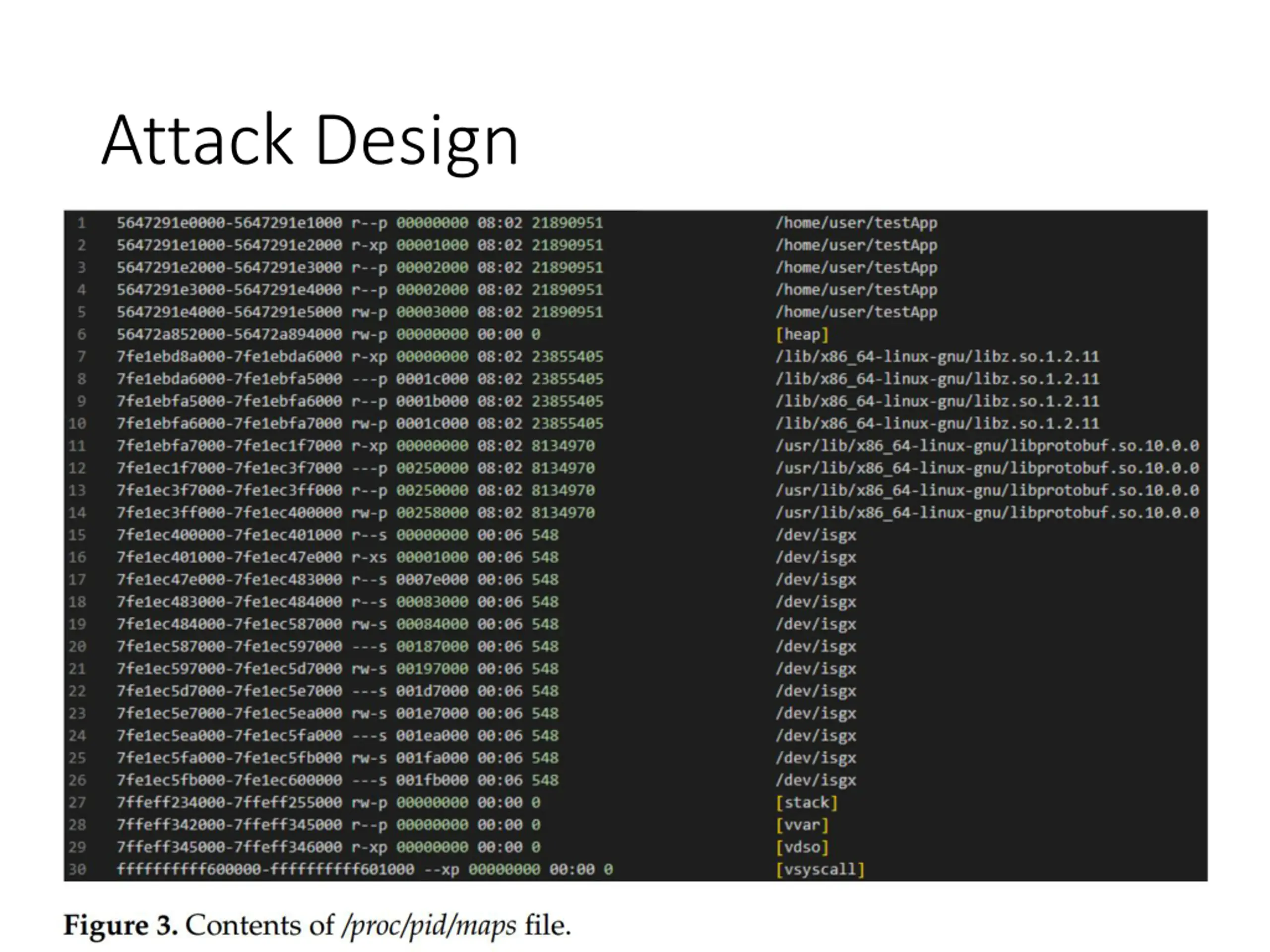1270x952 pixels.
Task: Click the [vsyscall] label
Action: click(820, 869)
